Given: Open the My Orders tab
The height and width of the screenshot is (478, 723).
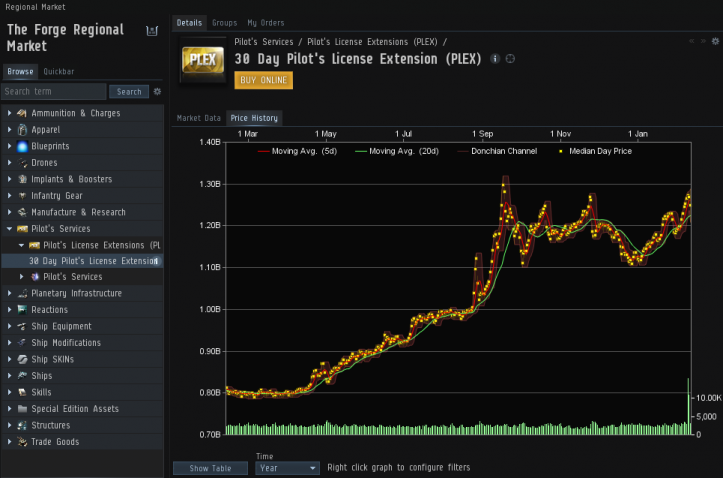Looking at the screenshot, I should pos(265,22).
